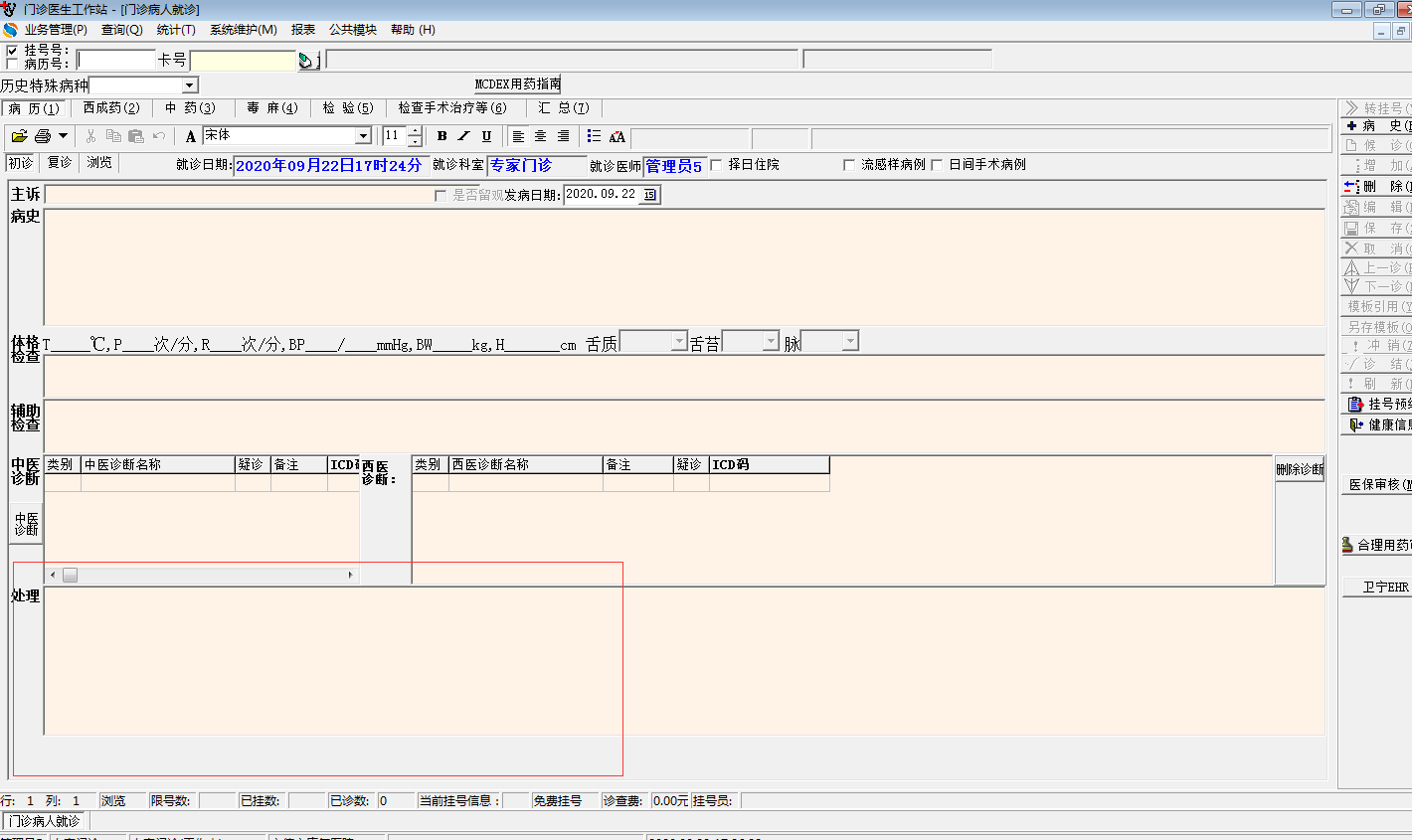1412x840 pixels.
Task: Switch to the 西成药(2) tab
Action: pyautogui.click(x=111, y=108)
